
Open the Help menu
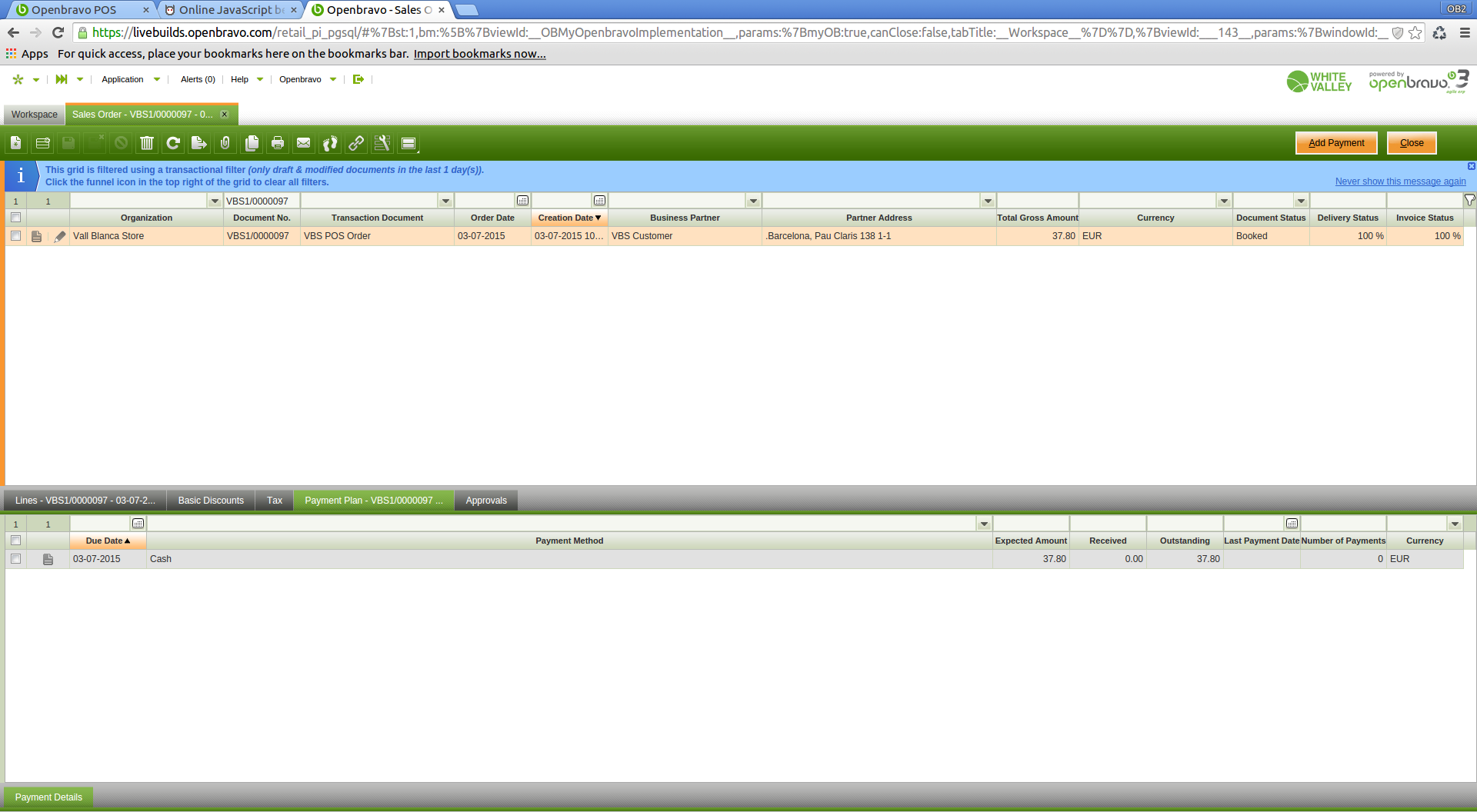tap(247, 79)
